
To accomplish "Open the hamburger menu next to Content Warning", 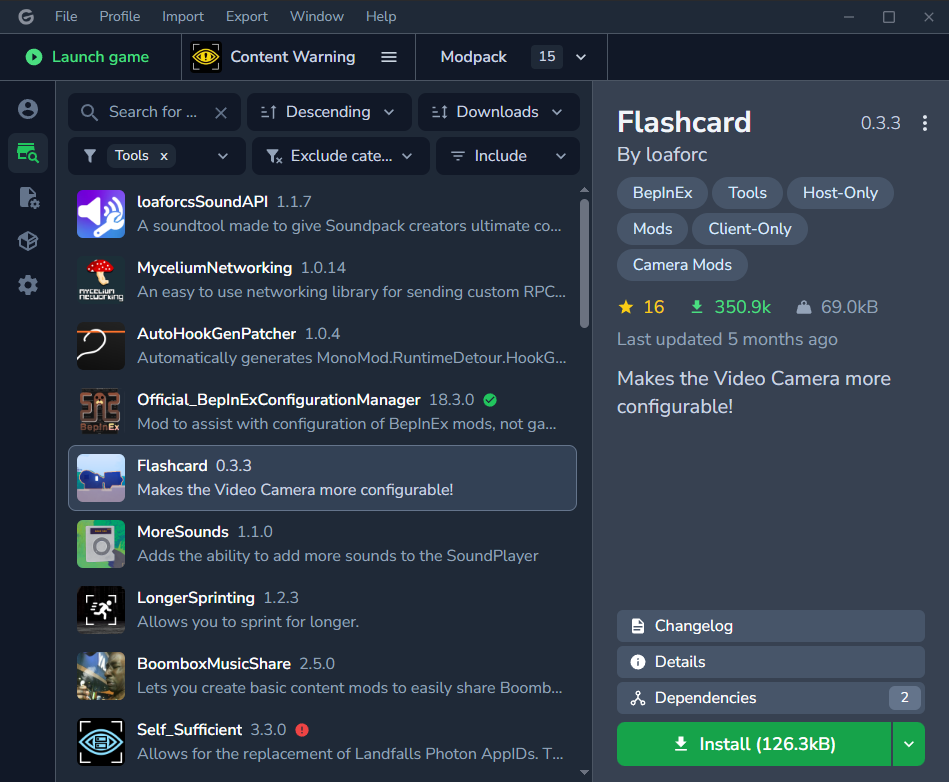I will (x=389, y=57).
